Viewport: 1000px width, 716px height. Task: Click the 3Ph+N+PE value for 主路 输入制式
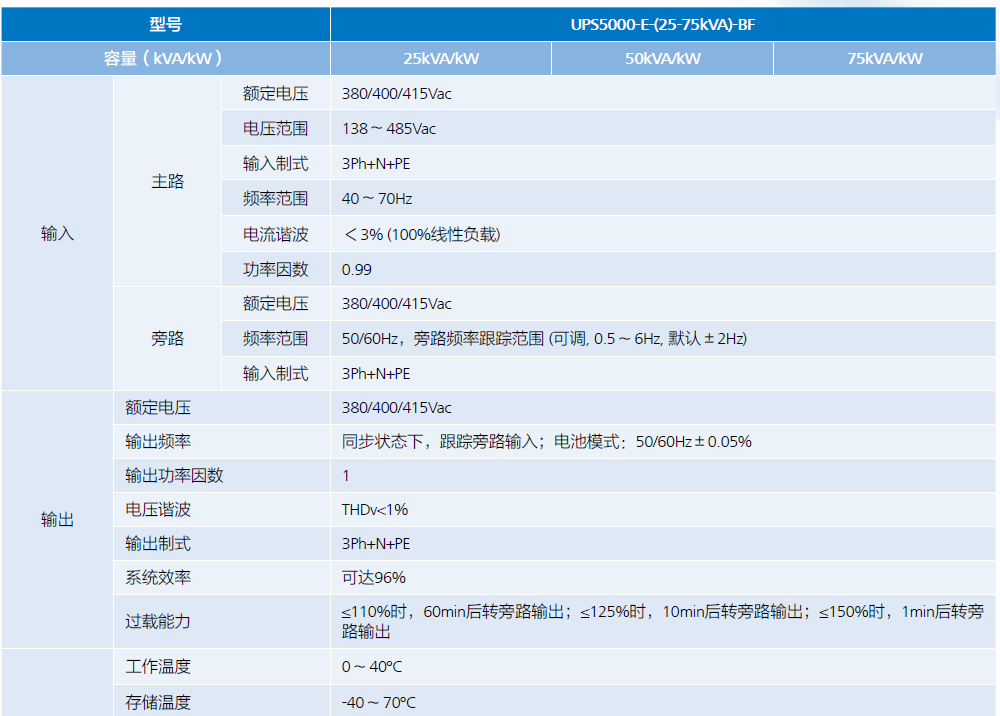tap(376, 164)
